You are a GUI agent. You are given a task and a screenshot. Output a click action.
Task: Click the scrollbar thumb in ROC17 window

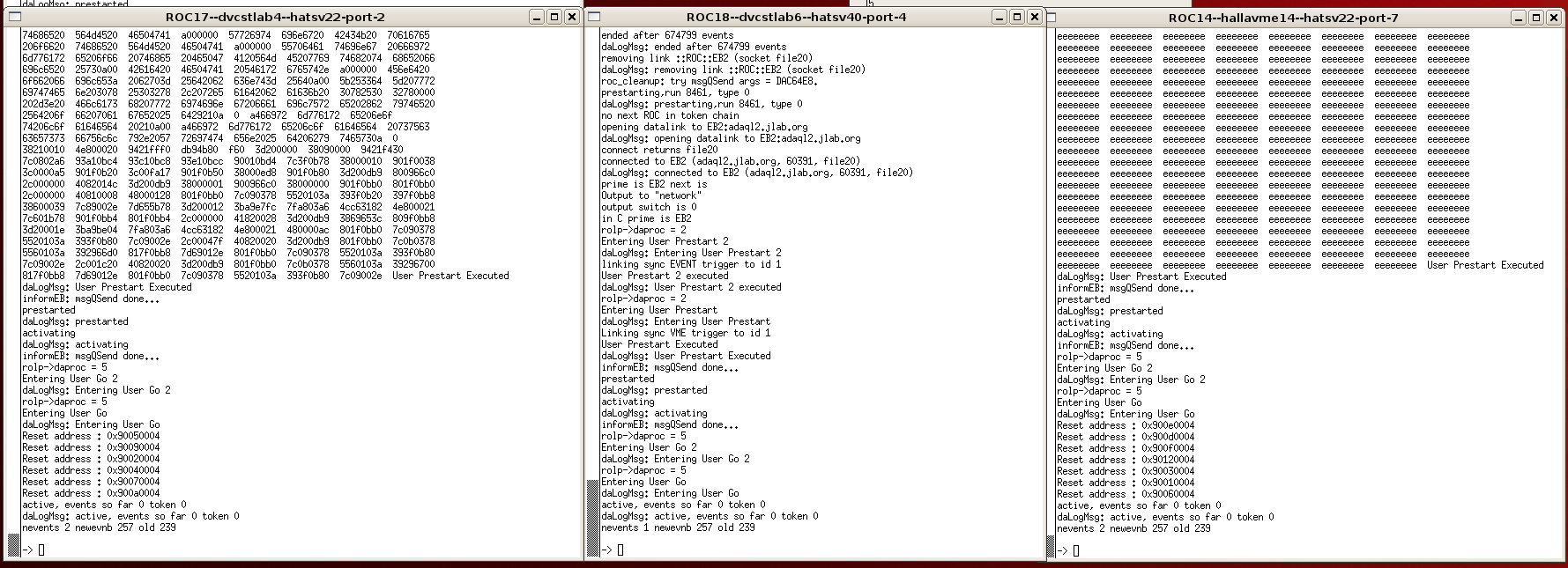click(x=13, y=545)
